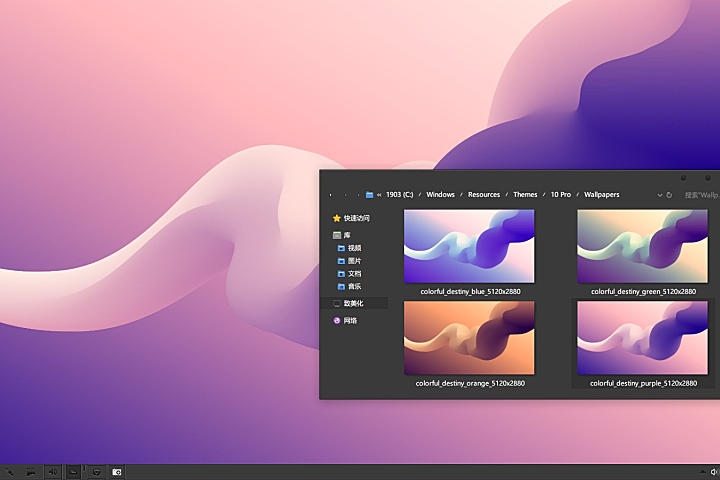Click the folder icon next to 音乐
The image size is (720, 480).
click(x=341, y=287)
